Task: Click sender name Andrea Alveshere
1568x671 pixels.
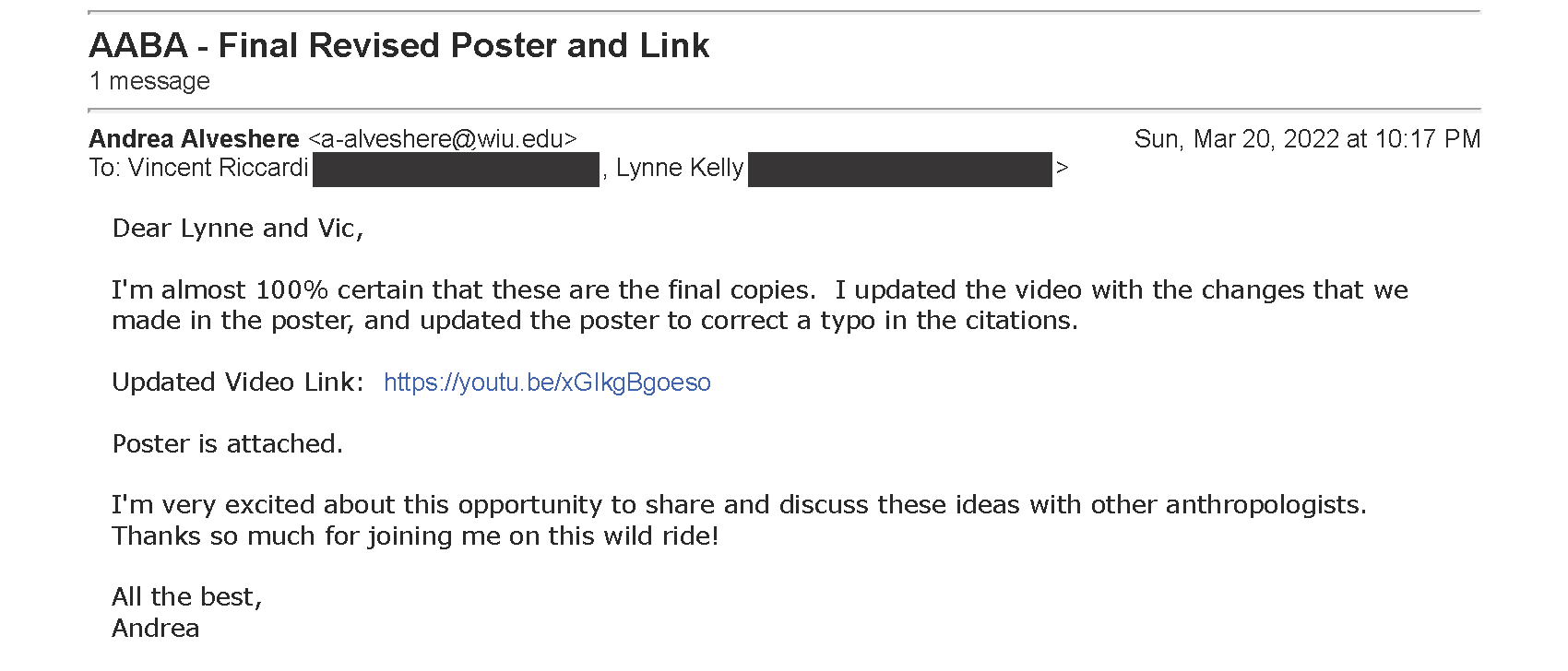Action: (x=195, y=139)
